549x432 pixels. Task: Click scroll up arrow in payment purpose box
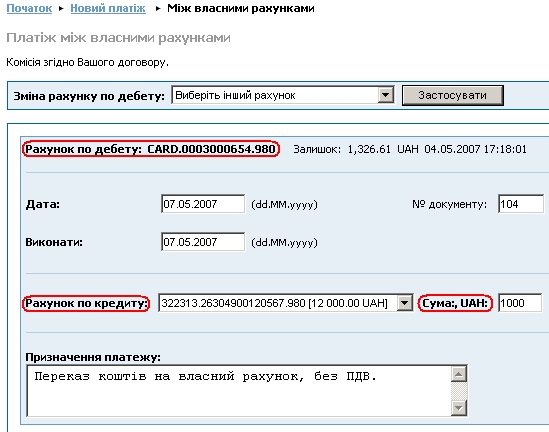coord(459,374)
